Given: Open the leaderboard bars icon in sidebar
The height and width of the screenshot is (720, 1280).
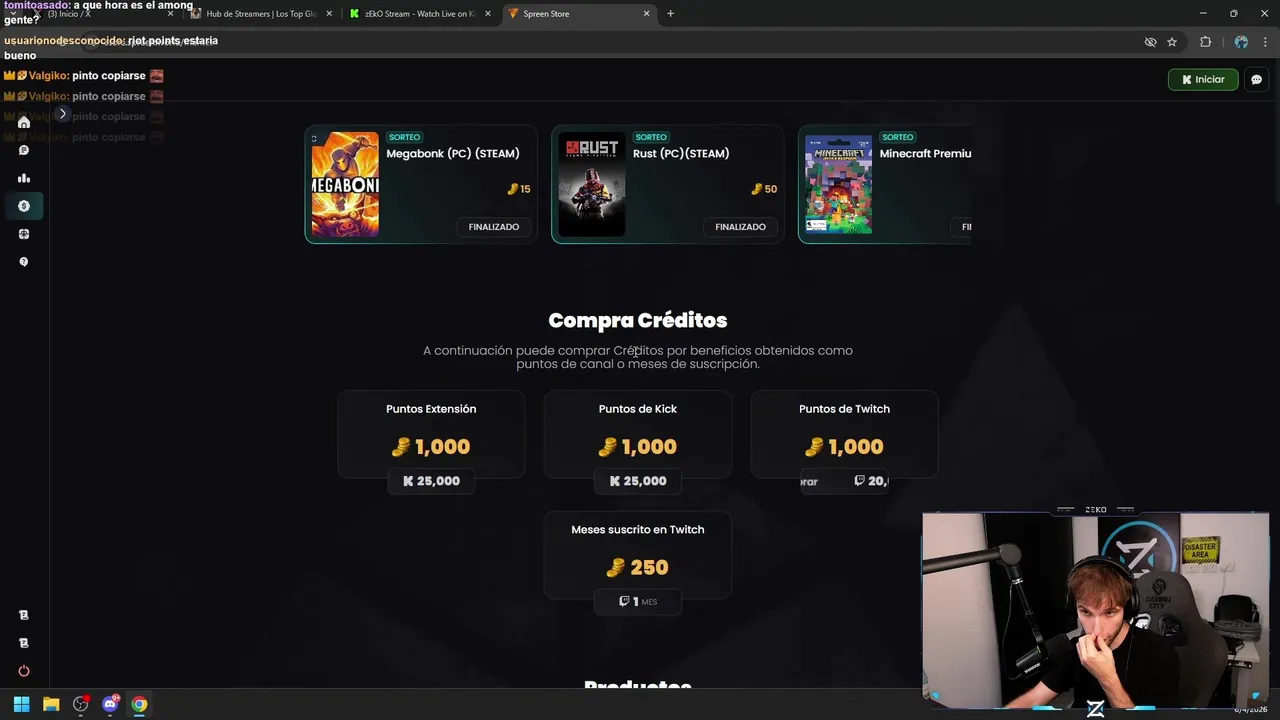Looking at the screenshot, I should pyautogui.click(x=24, y=178).
